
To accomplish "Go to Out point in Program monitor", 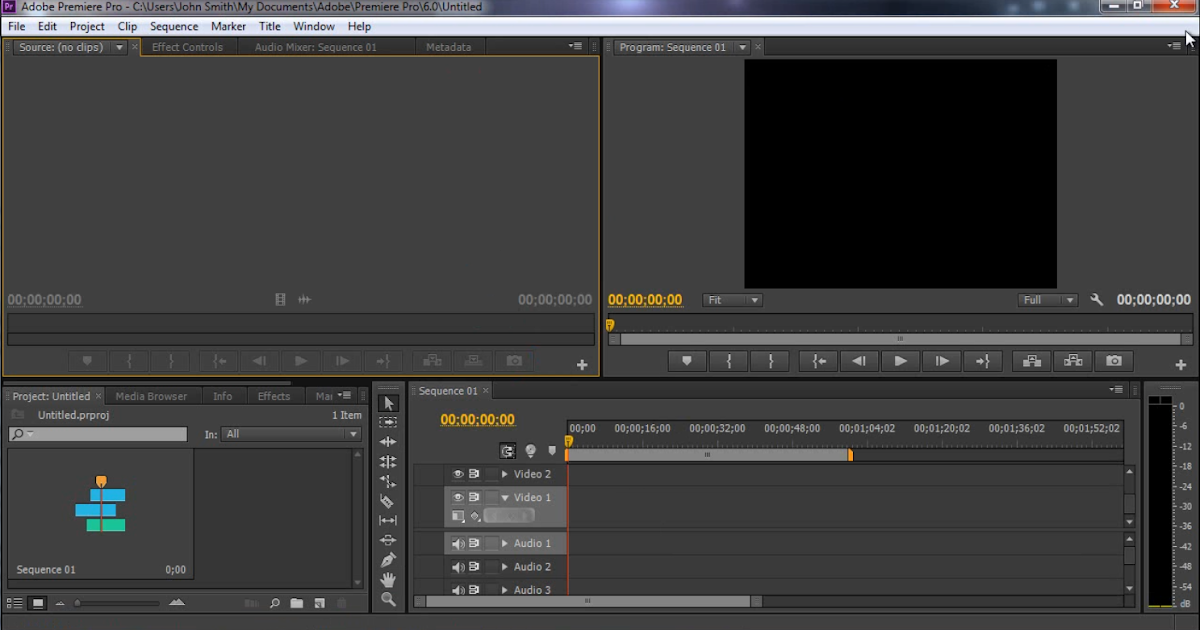I will pyautogui.click(x=983, y=361).
